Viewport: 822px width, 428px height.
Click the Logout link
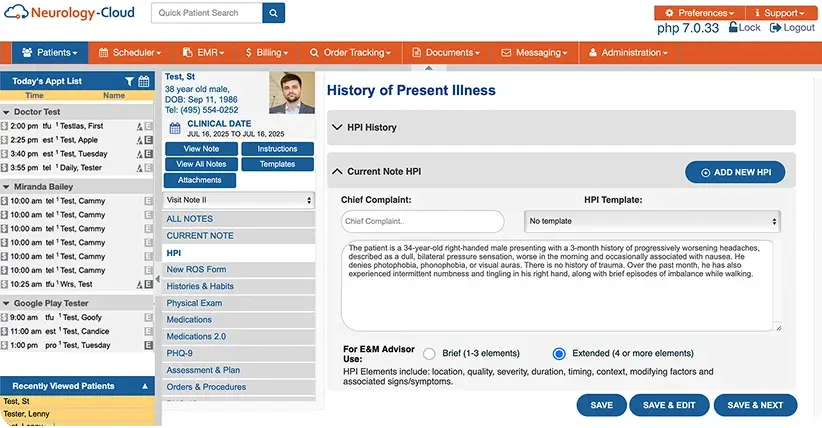[792, 28]
